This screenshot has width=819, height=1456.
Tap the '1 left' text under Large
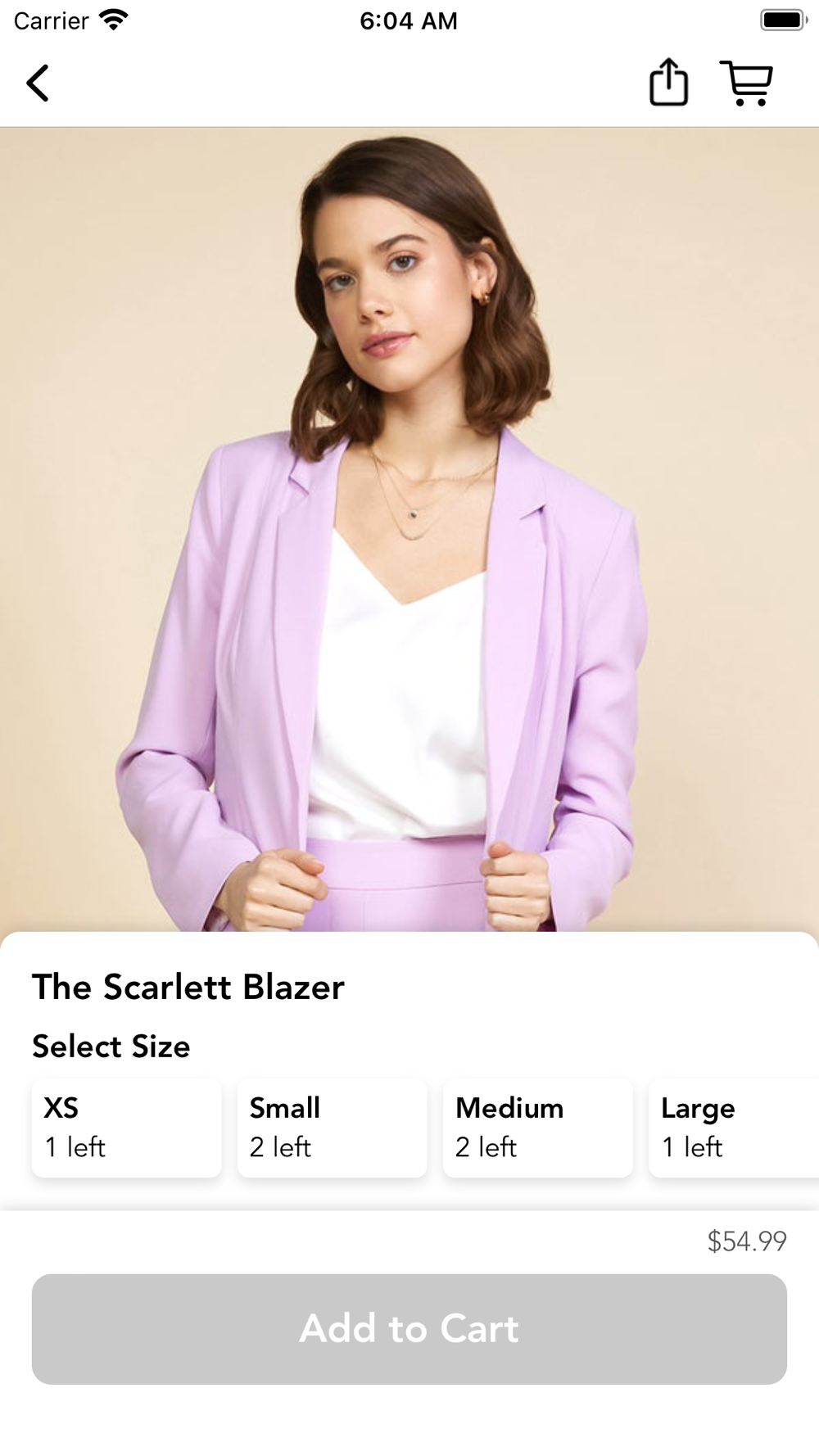pos(692,1146)
